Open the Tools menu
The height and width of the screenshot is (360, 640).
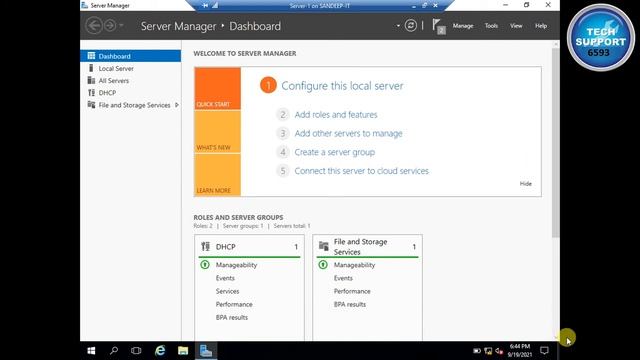[491, 26]
